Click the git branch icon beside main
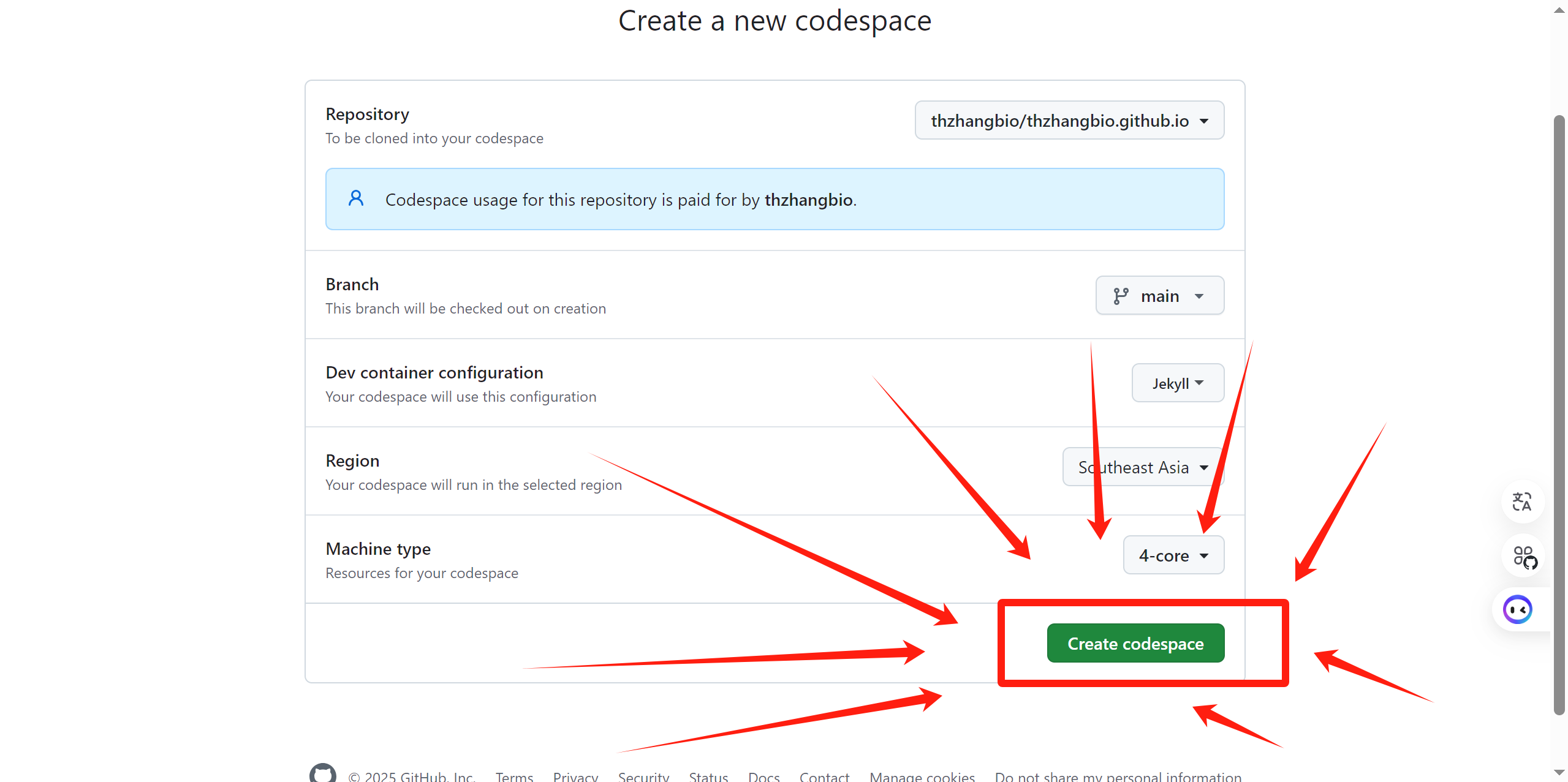This screenshot has height=782, width=1568. [1121, 296]
